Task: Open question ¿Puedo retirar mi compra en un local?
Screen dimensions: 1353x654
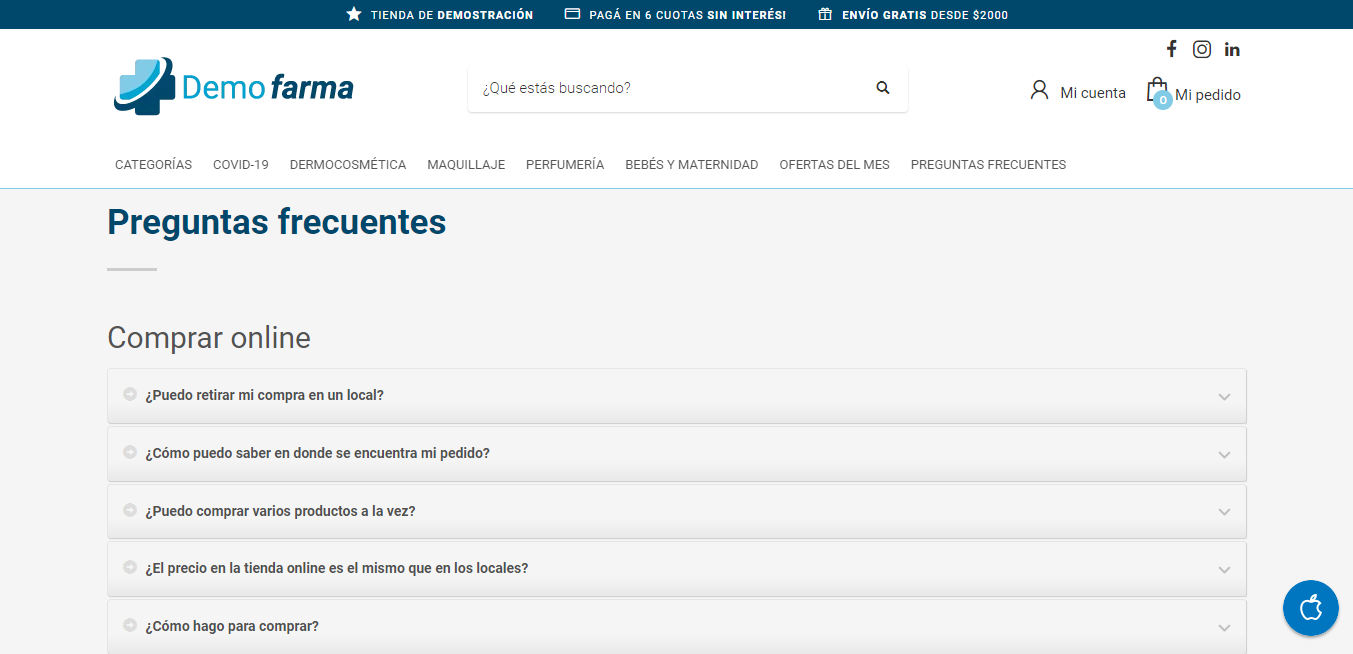Action: tap(677, 395)
